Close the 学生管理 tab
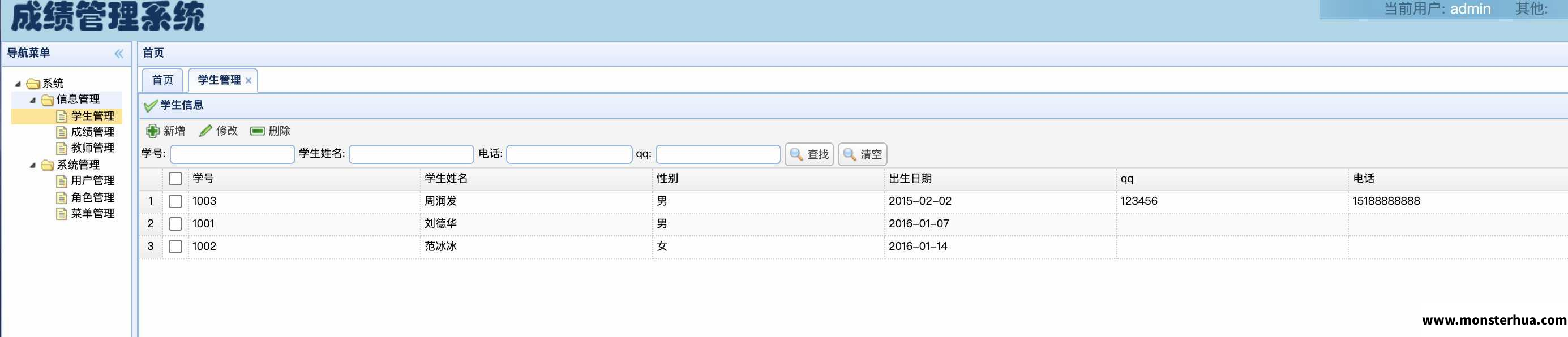The height and width of the screenshot is (337, 1568). tap(249, 81)
